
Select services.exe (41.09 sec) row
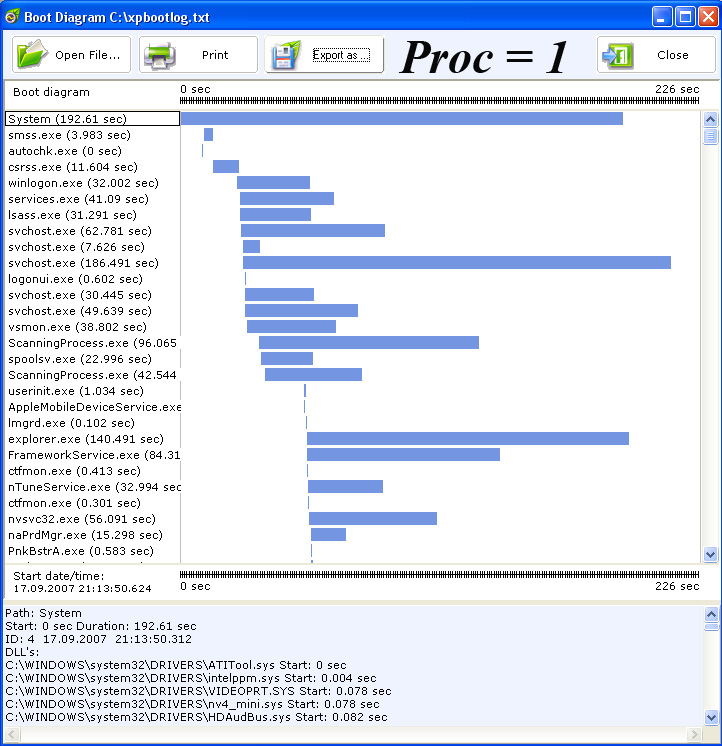(92, 199)
